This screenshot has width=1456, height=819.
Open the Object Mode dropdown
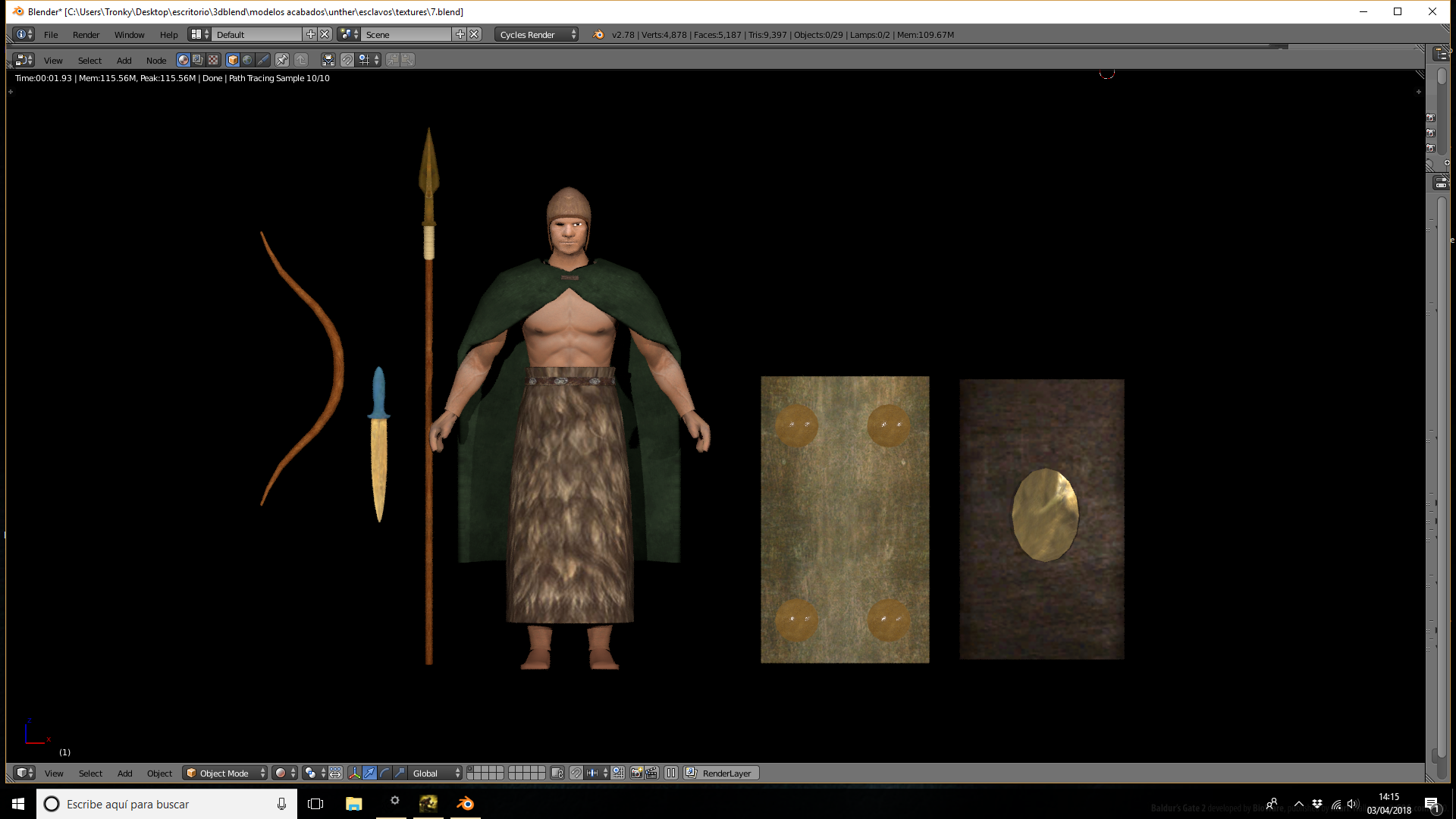coord(225,773)
